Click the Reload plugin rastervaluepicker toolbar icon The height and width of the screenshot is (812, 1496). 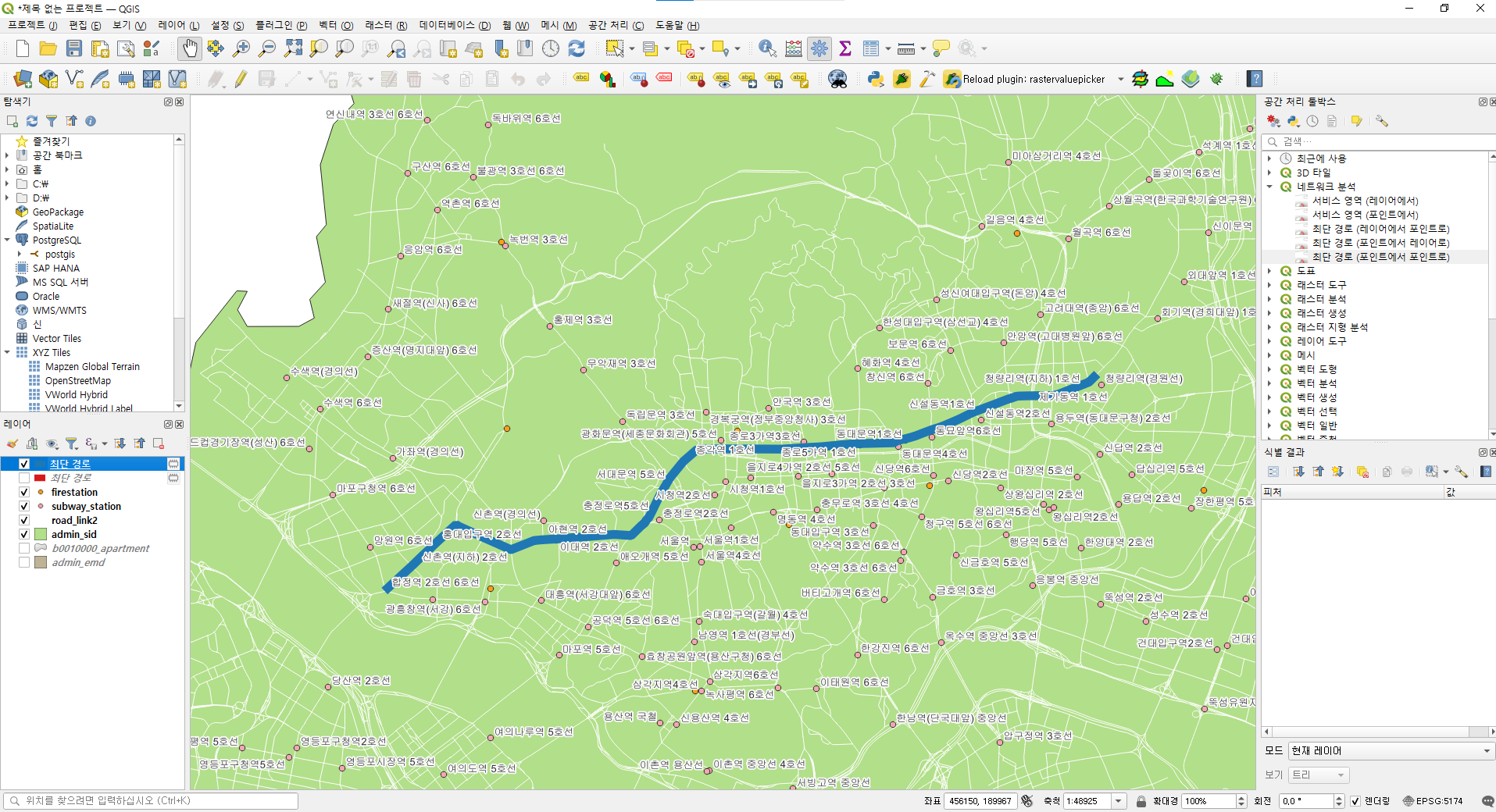(x=952, y=79)
